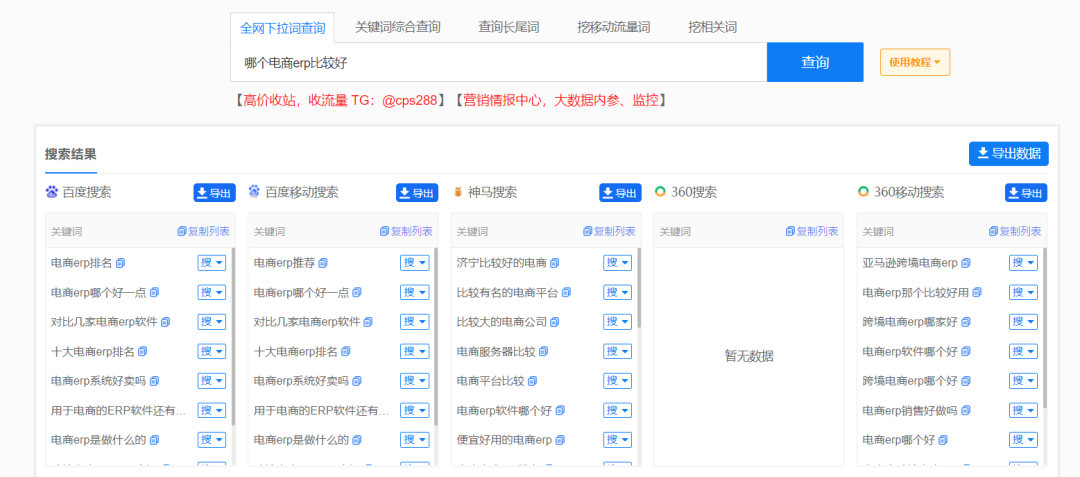This screenshot has height=477, width=1080.
Task: Open 搜 dropdown for 亚马逊跨境电商erp
Action: tap(1024, 263)
